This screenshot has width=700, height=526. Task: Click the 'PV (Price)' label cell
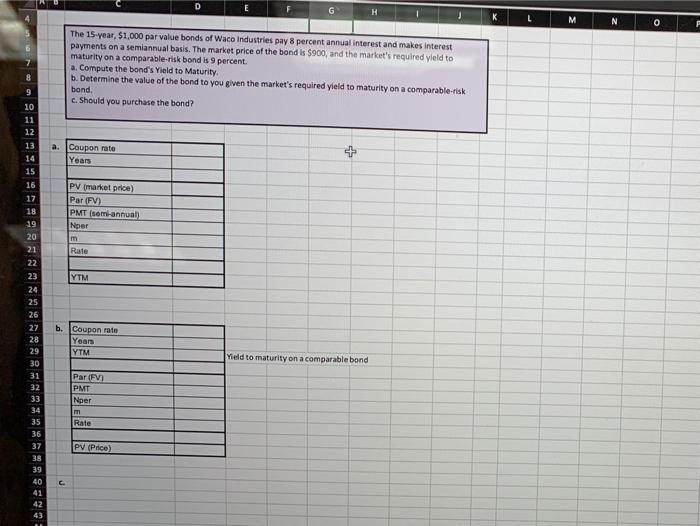[123, 448]
